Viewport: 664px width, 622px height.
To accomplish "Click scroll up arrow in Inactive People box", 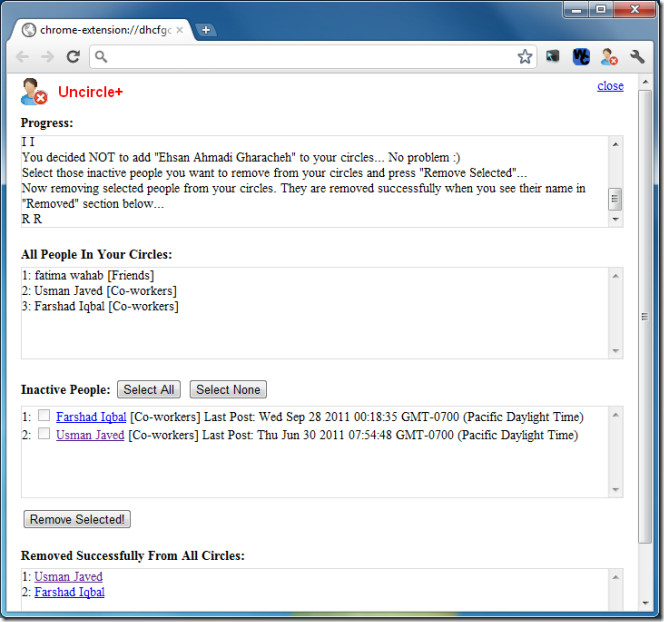I will (615, 415).
